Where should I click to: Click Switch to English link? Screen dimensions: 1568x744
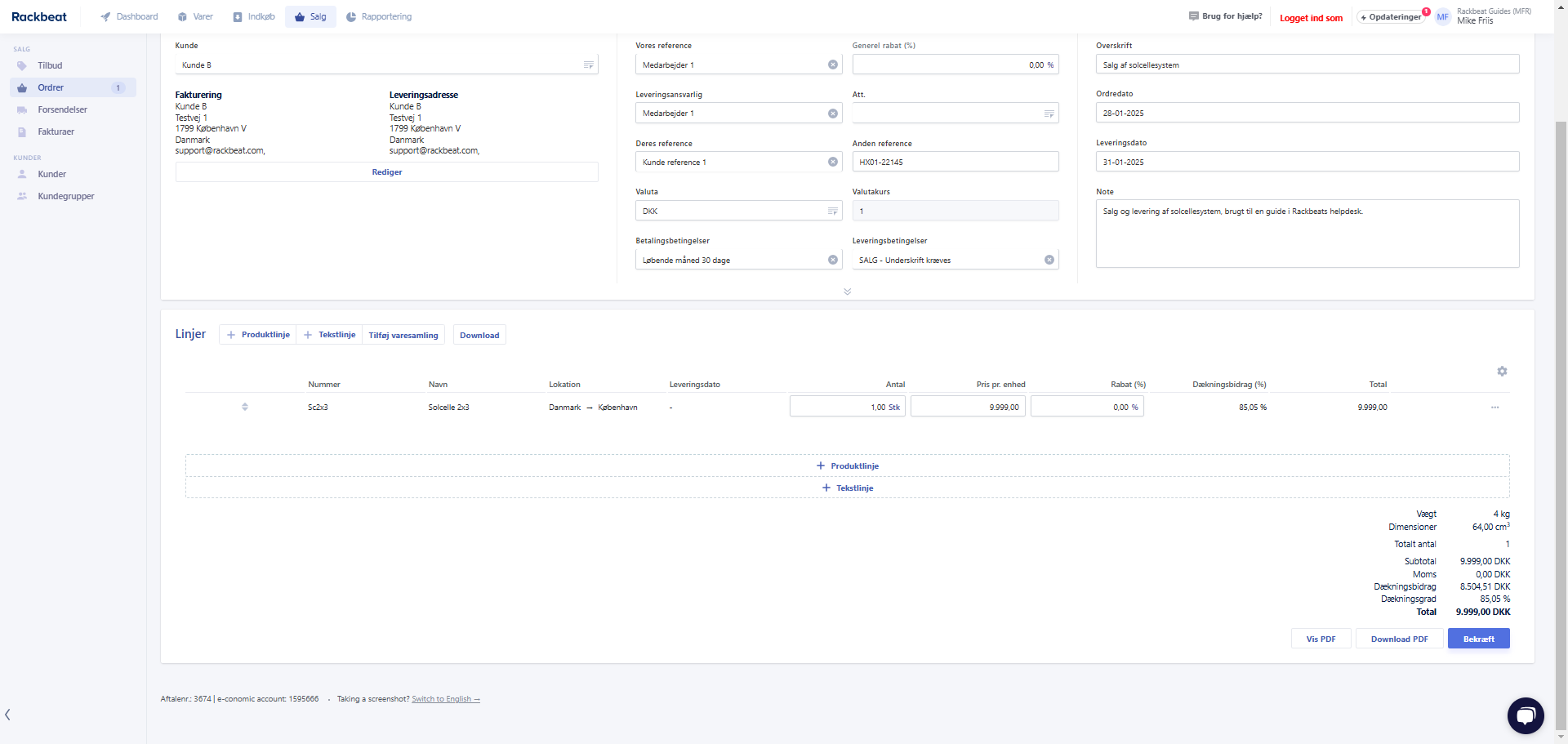445,699
